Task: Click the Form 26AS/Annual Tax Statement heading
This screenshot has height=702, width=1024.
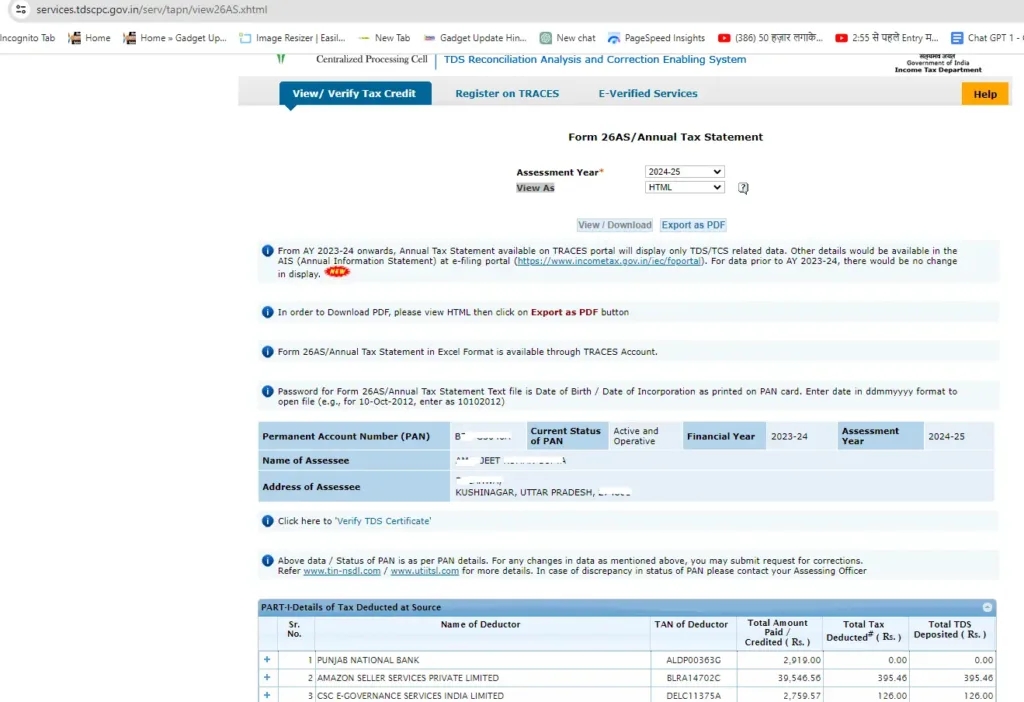Action: tap(665, 137)
